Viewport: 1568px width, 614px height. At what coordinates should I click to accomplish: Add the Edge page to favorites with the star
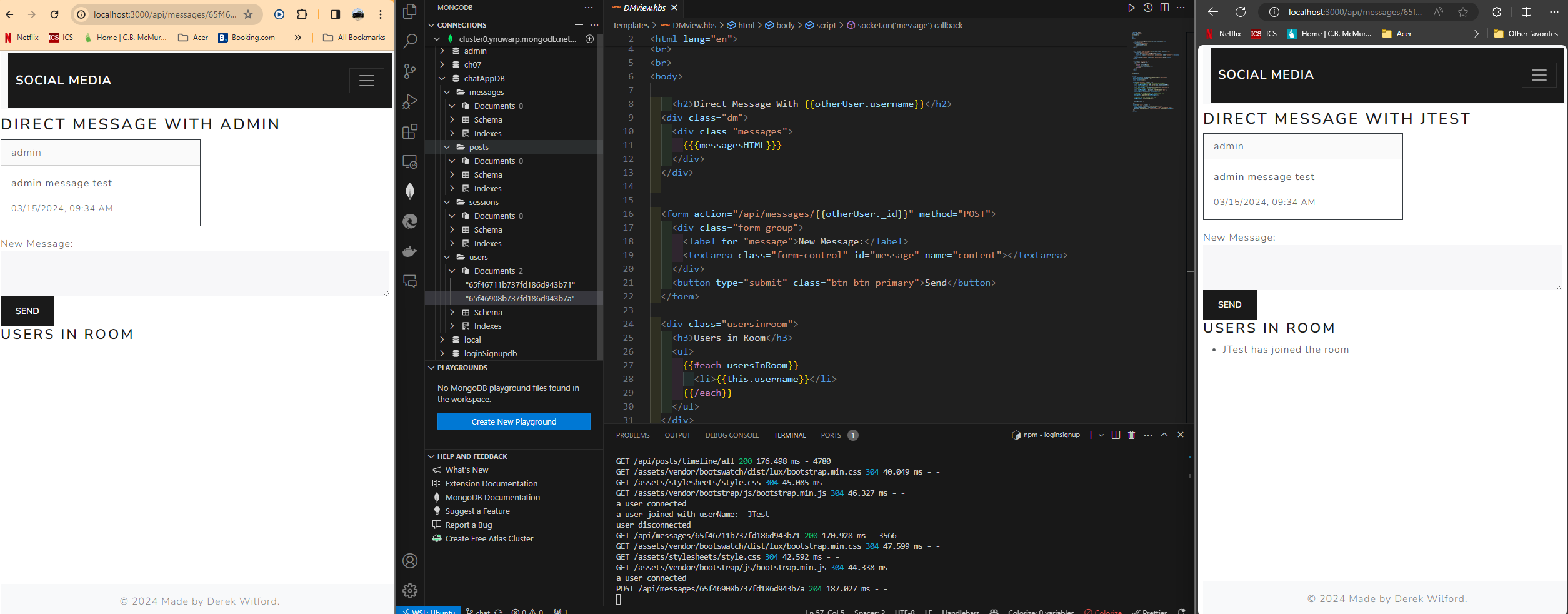coord(1463,12)
